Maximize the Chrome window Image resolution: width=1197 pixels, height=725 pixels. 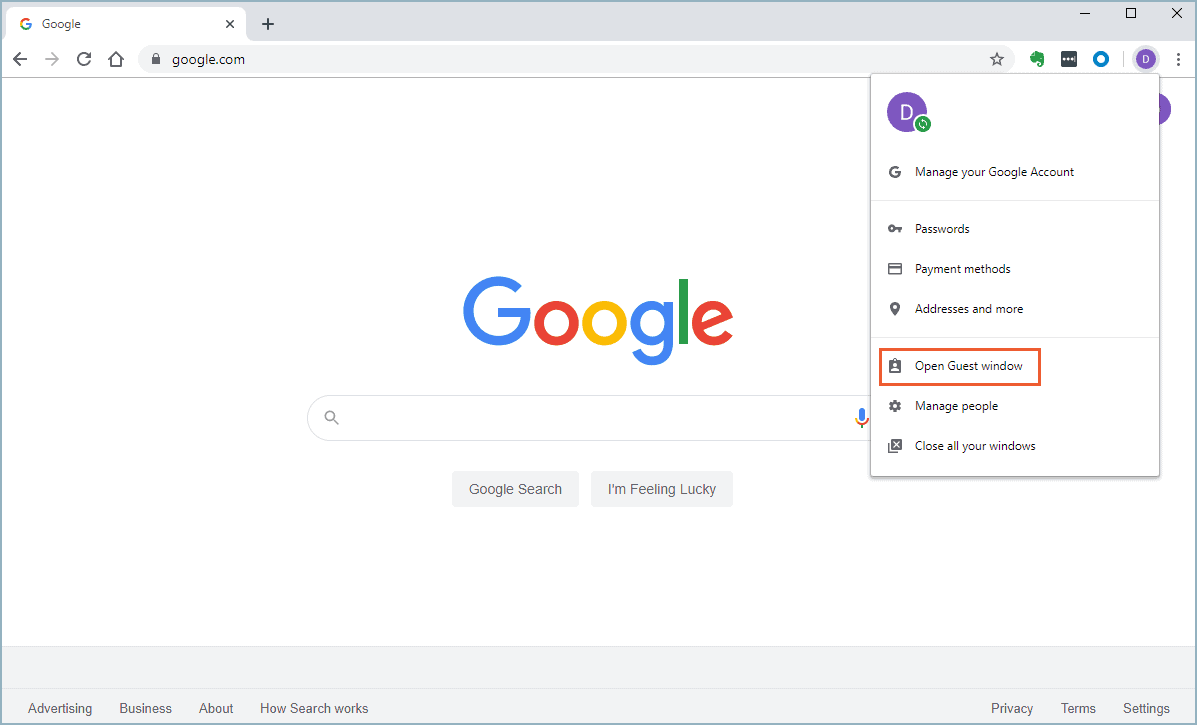coord(1131,14)
